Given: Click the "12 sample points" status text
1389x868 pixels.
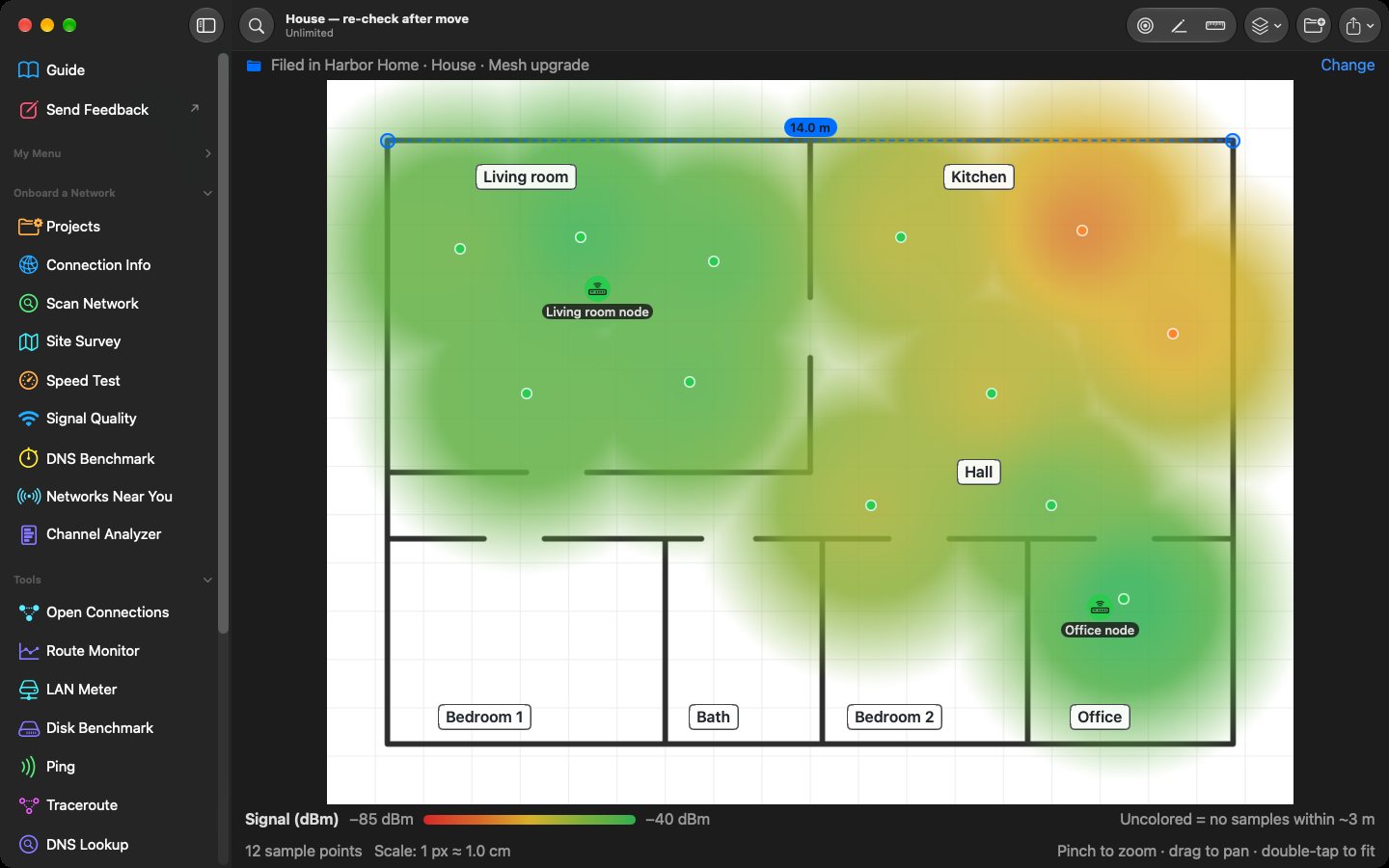Looking at the screenshot, I should (303, 851).
